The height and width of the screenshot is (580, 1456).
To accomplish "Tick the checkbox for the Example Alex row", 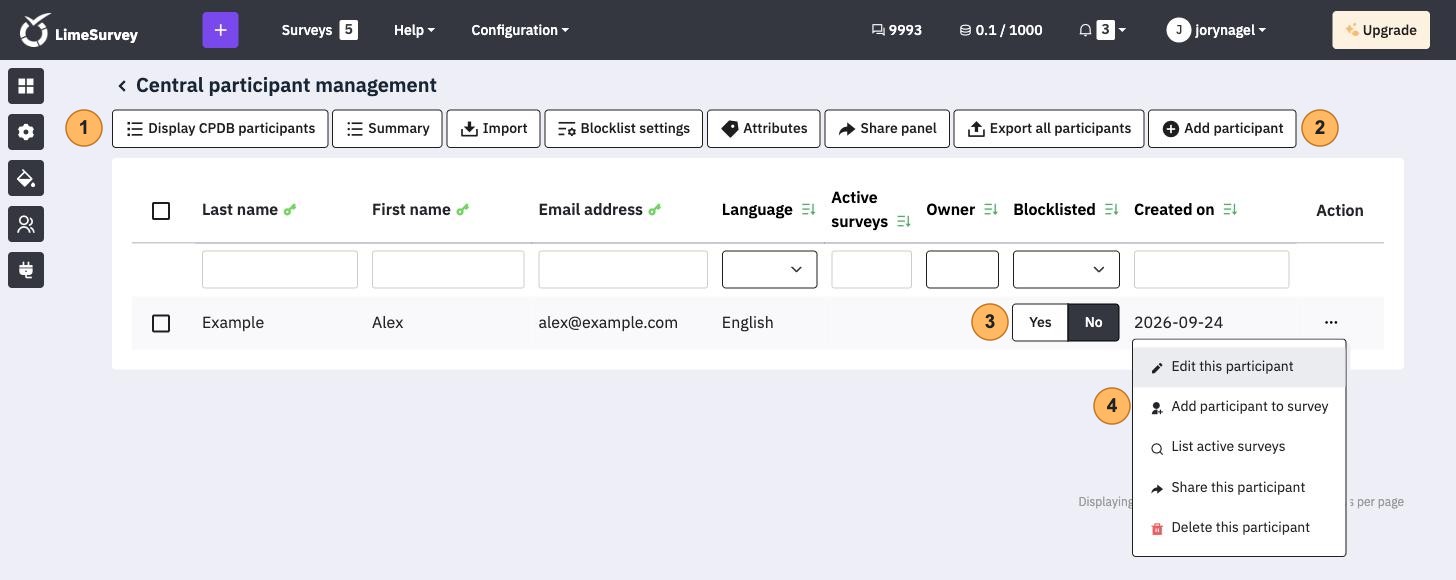I will 161,324.
